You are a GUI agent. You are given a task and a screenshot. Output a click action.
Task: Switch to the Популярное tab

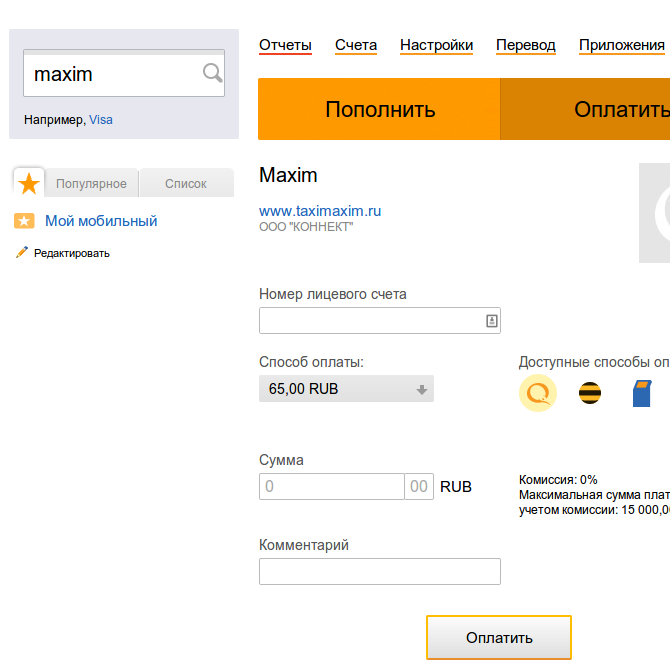[91, 183]
